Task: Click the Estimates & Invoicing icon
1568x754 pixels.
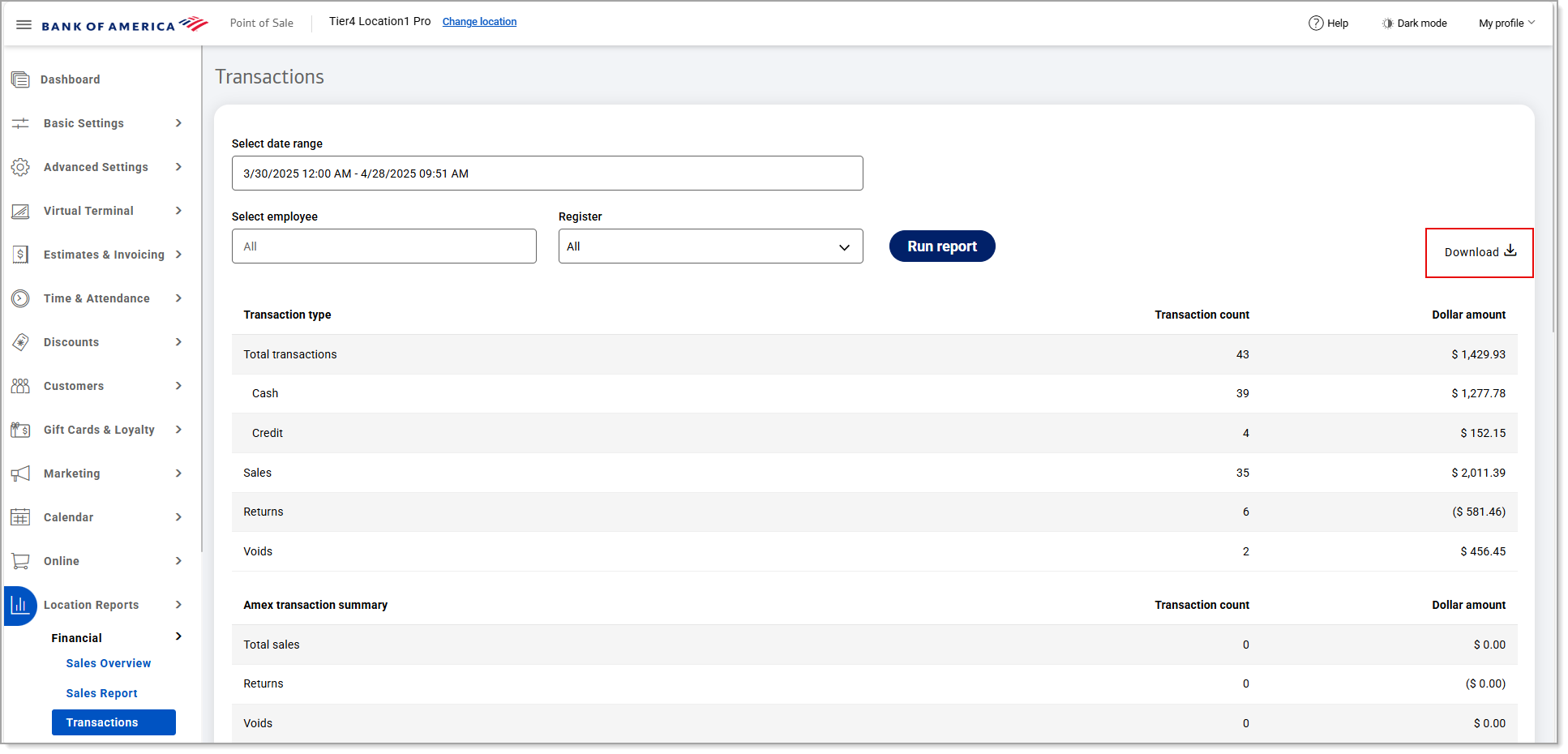Action: coord(20,255)
